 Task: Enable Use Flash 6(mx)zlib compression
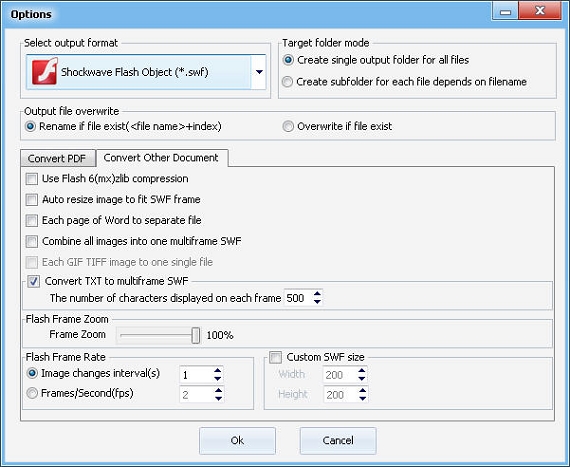click(x=32, y=179)
